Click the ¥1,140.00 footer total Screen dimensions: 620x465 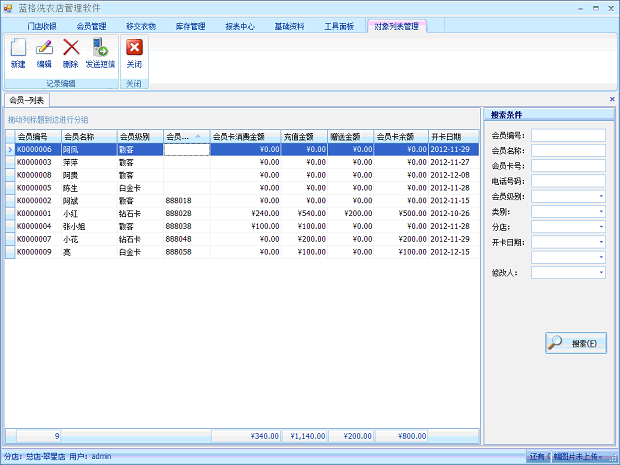(x=305, y=436)
